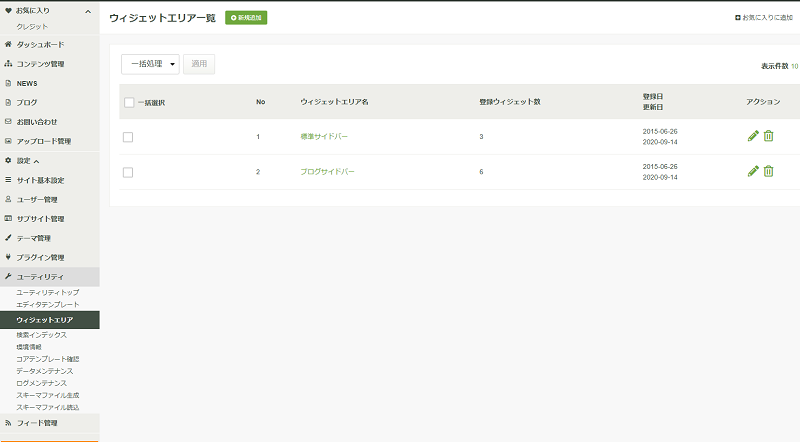Check the 一括選択 select-all checkbox
This screenshot has width=800, height=442.
pos(129,103)
